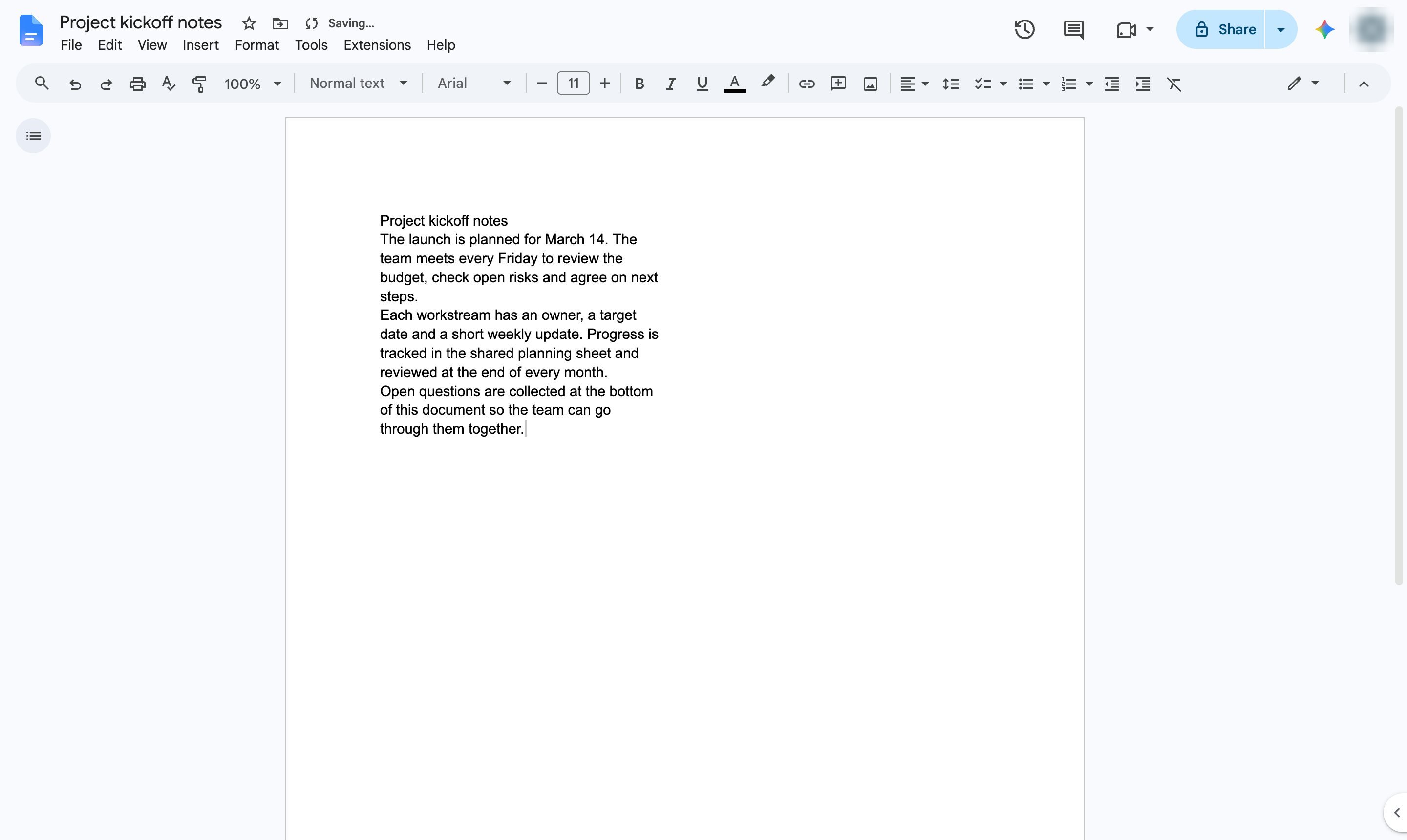The image size is (1407, 840).
Task: Open the highlight color picker
Action: [768, 83]
